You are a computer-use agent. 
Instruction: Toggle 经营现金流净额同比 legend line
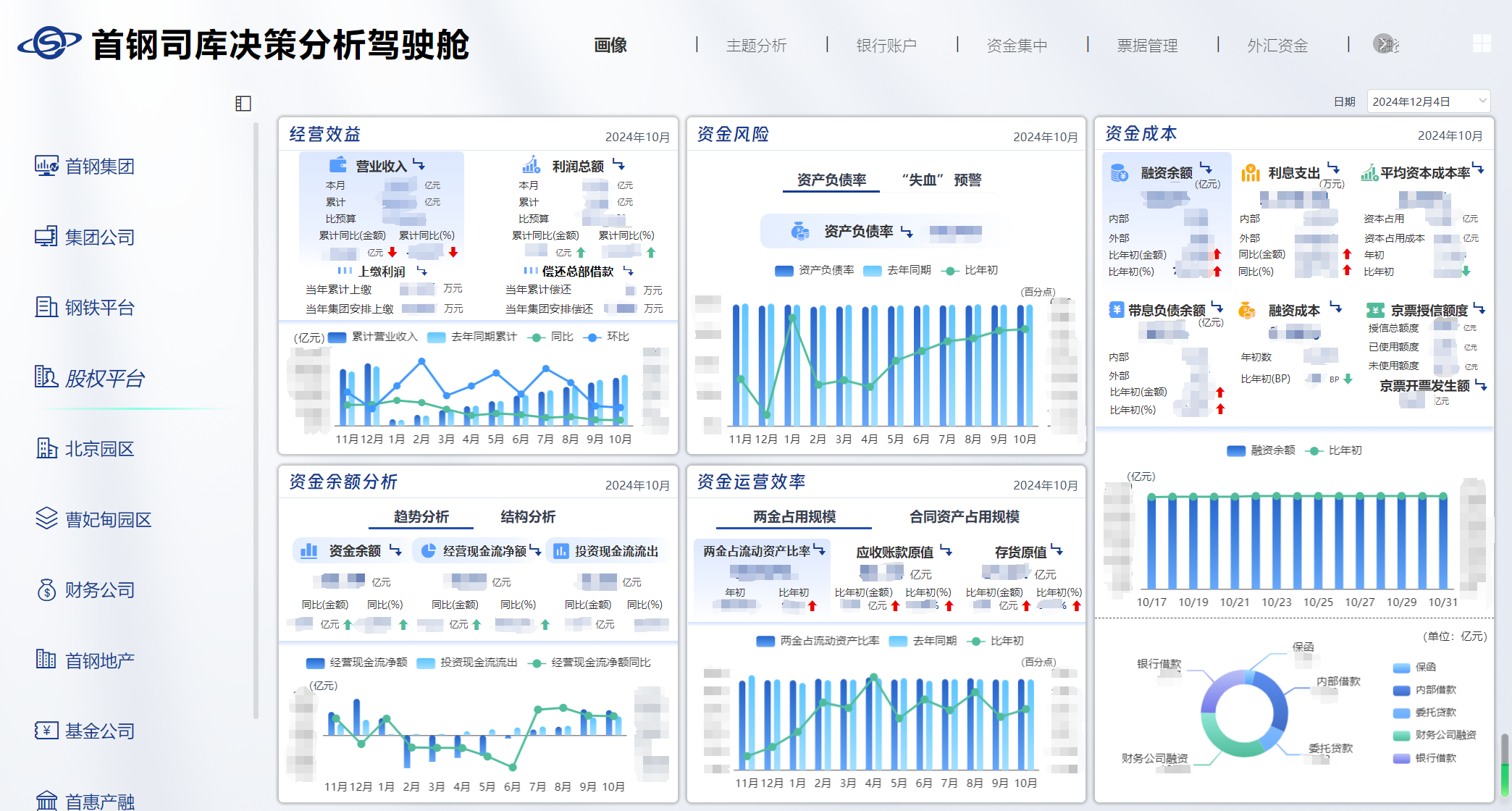(x=589, y=663)
